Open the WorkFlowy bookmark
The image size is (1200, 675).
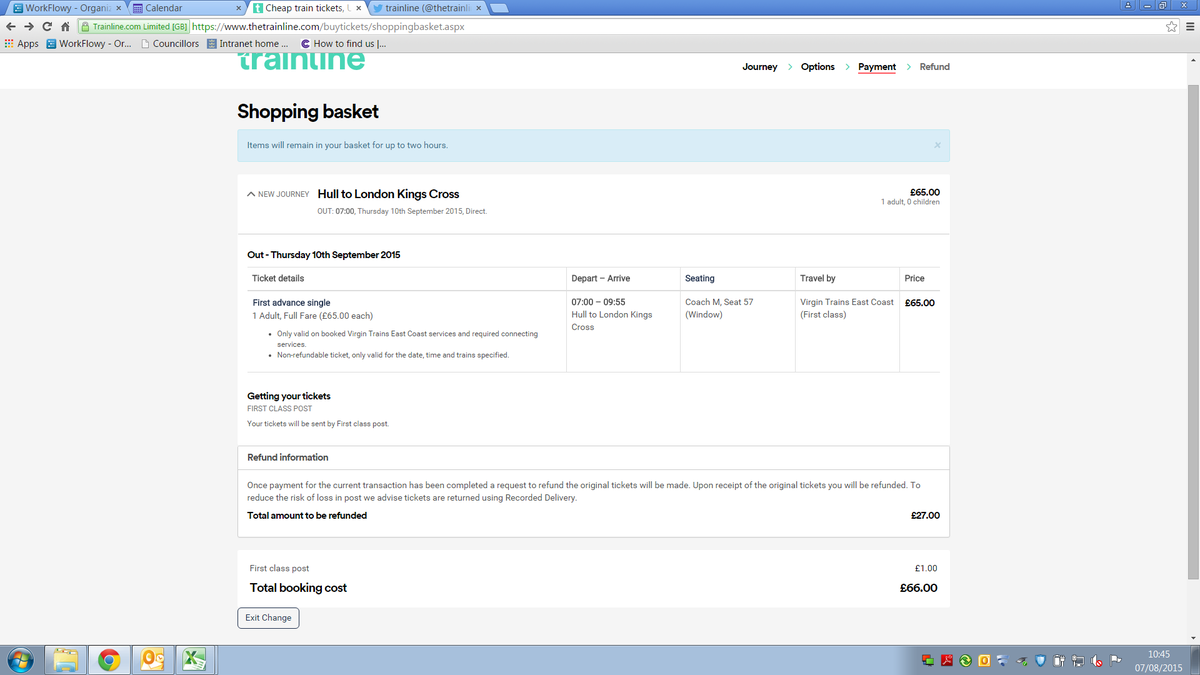89,43
